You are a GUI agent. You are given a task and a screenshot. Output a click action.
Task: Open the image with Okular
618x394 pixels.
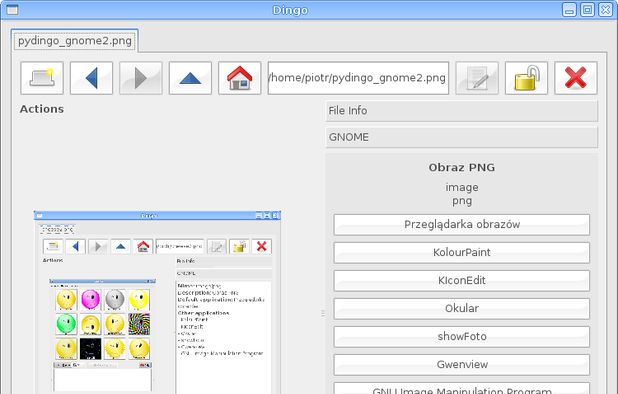coord(462,309)
